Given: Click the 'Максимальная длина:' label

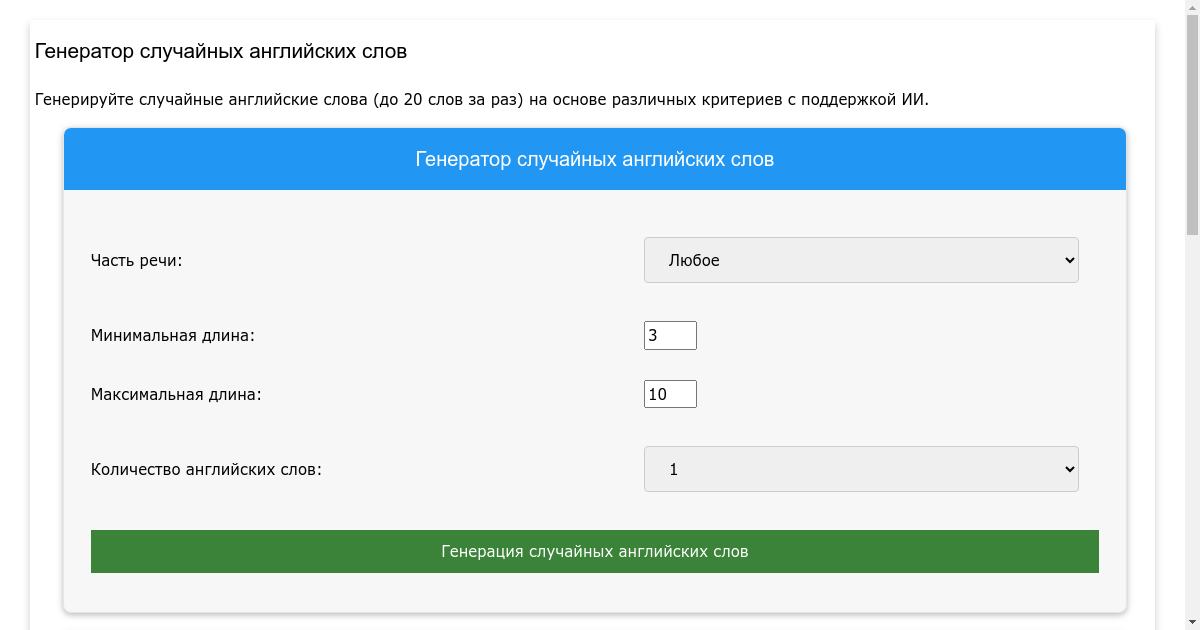Looking at the screenshot, I should click(176, 394).
